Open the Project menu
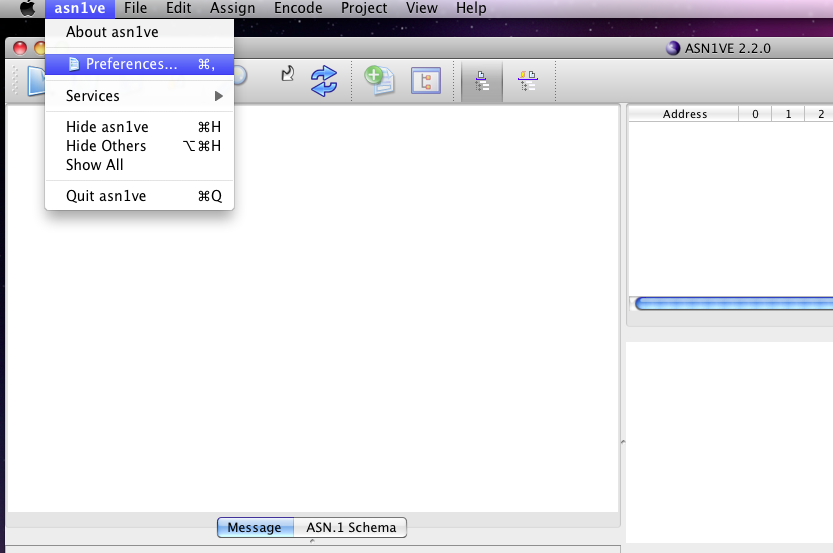The height and width of the screenshot is (553, 833). coord(364,8)
